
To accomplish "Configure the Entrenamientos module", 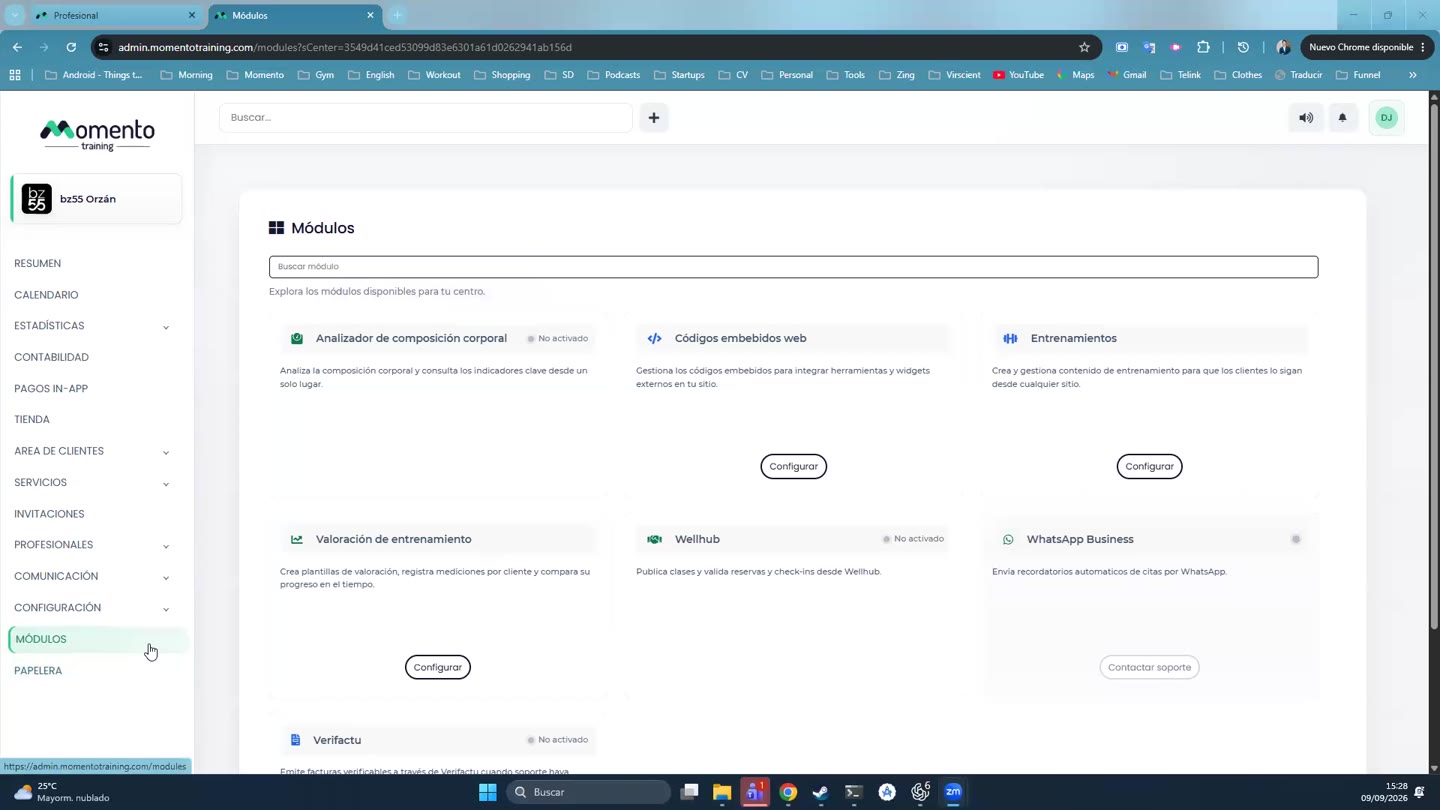I will [x=1149, y=467].
